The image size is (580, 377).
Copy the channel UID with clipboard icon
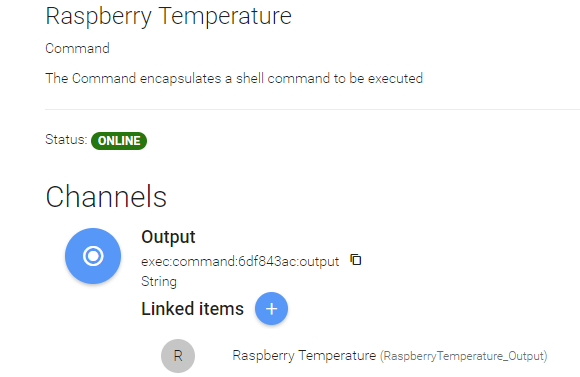tap(356, 260)
